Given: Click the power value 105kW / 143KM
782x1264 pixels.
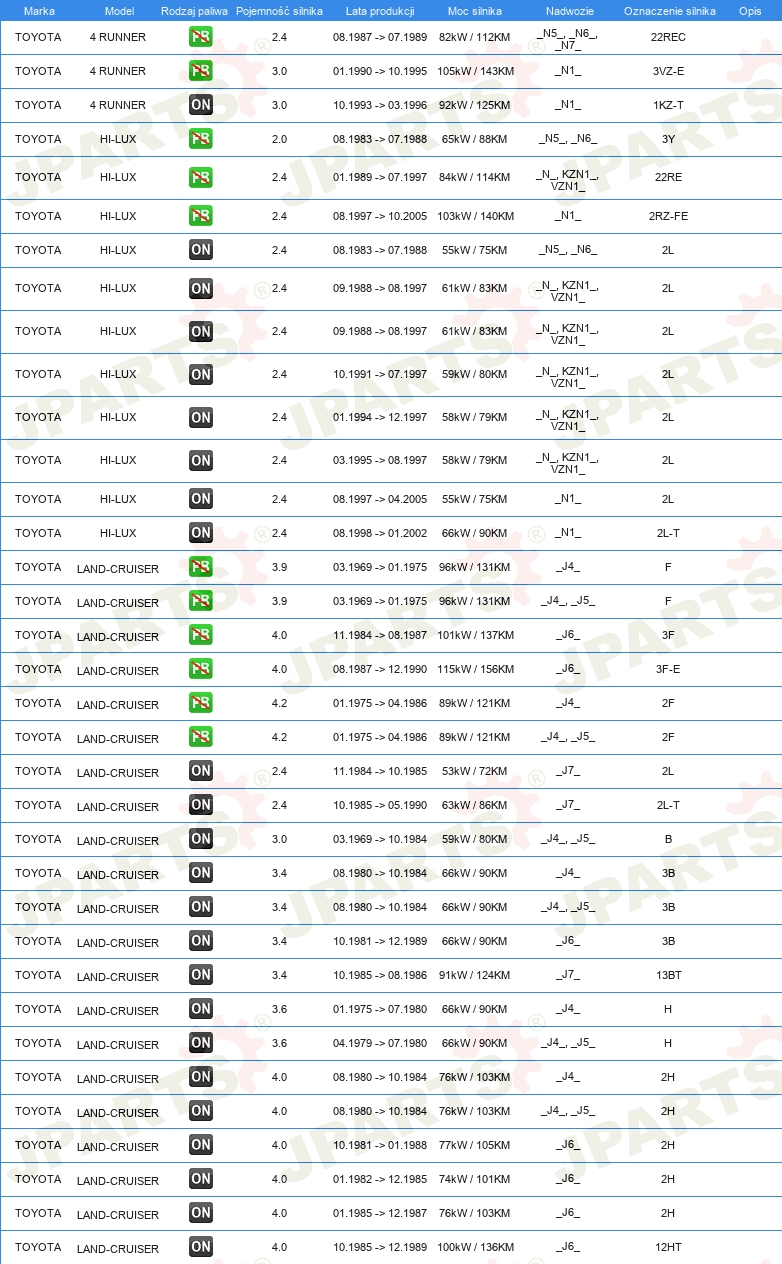Looking at the screenshot, I should click(475, 71).
